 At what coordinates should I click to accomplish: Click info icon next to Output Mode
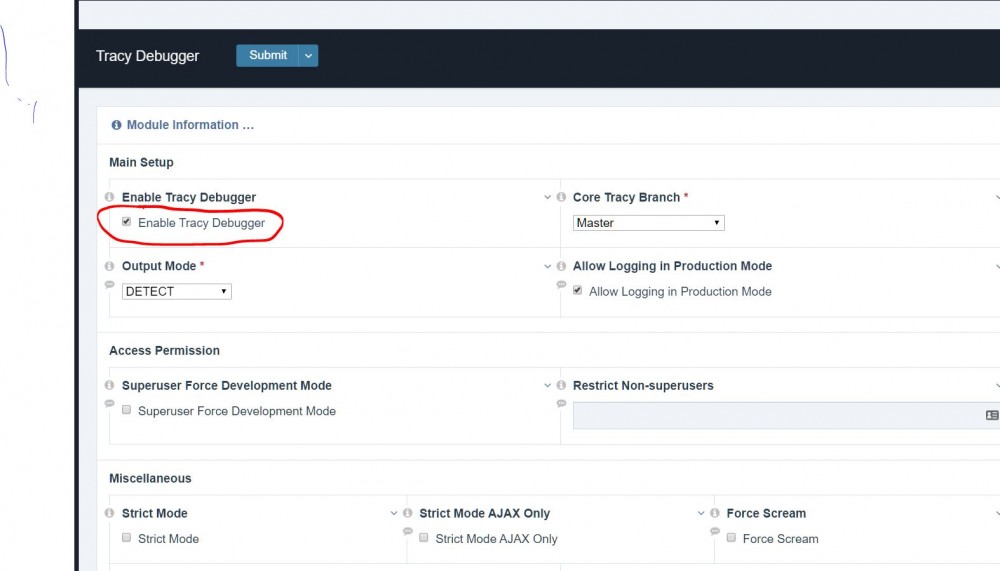(110, 267)
